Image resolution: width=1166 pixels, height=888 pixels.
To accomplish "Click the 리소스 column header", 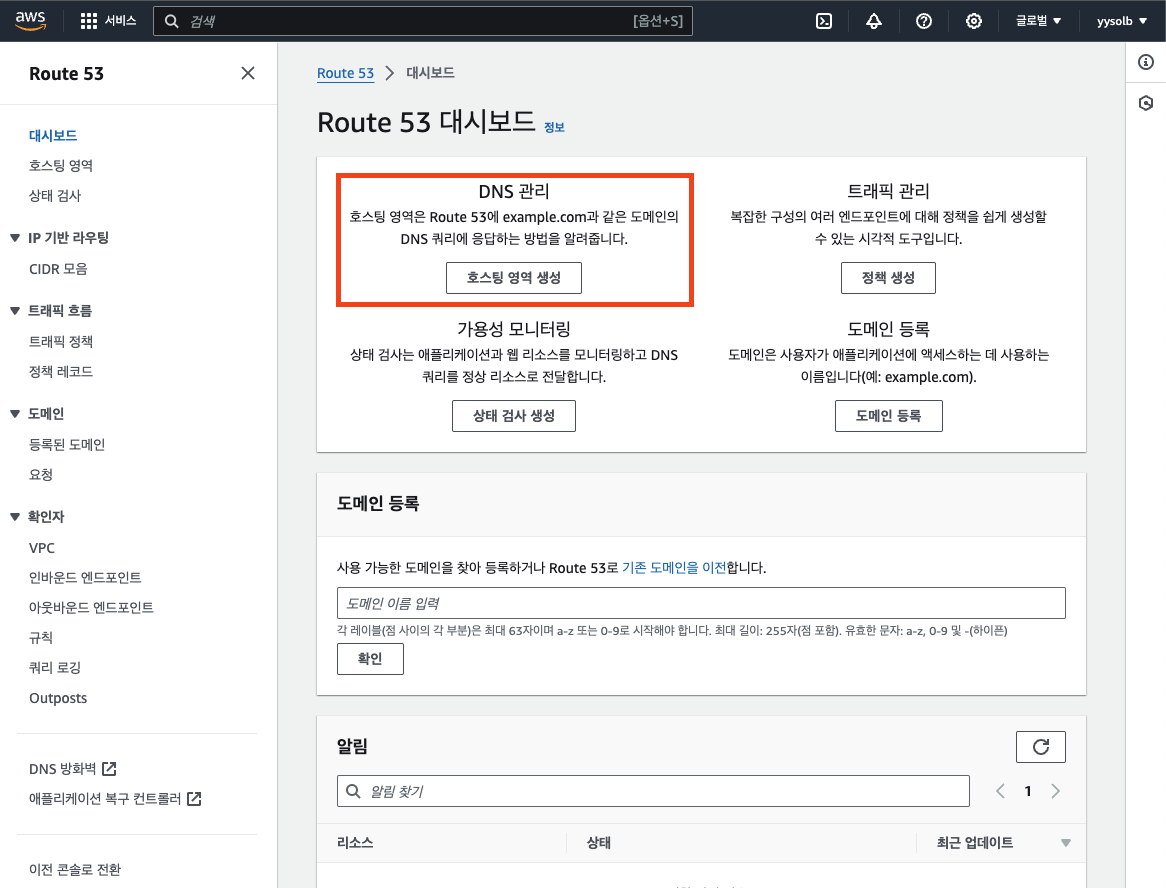I will (355, 843).
